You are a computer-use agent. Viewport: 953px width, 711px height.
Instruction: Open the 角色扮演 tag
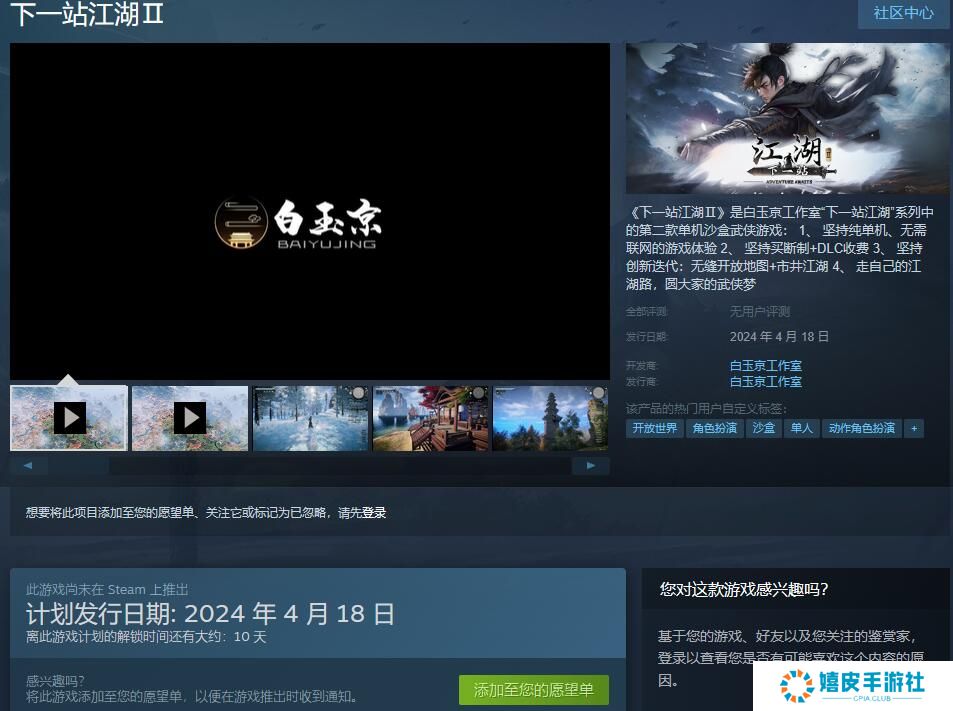(x=715, y=428)
